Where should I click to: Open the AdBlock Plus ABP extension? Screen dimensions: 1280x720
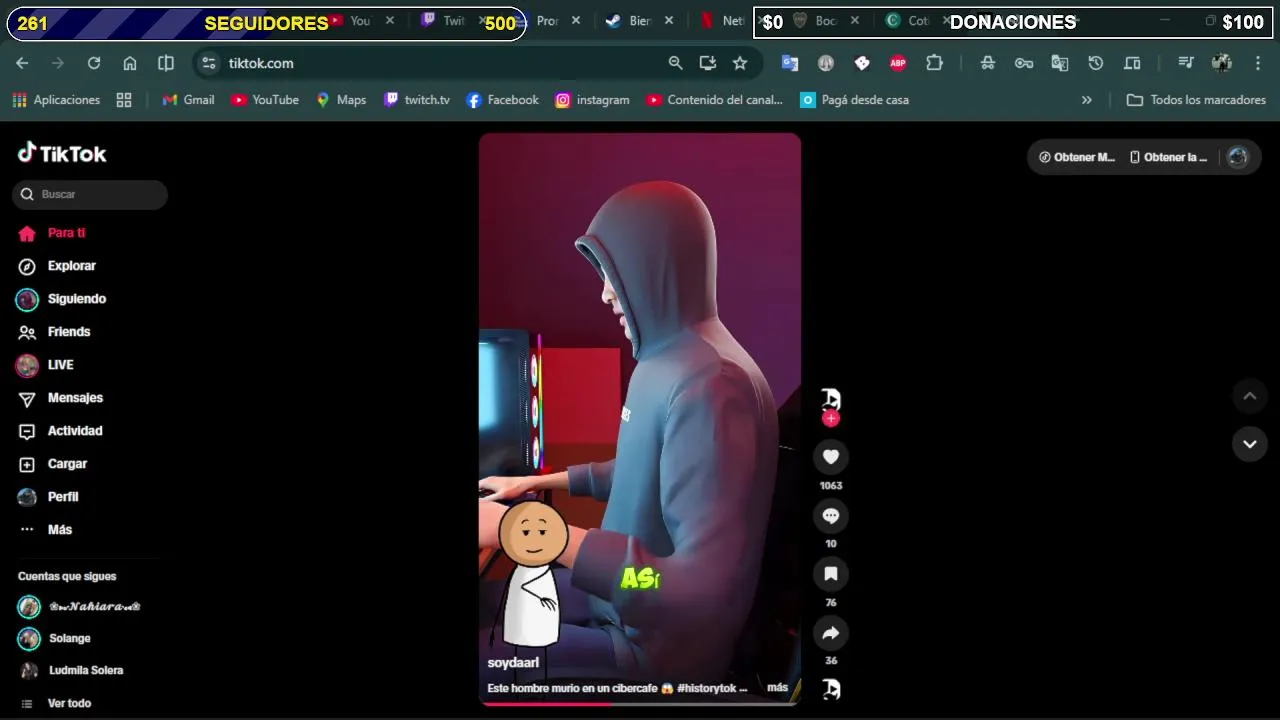coord(898,63)
